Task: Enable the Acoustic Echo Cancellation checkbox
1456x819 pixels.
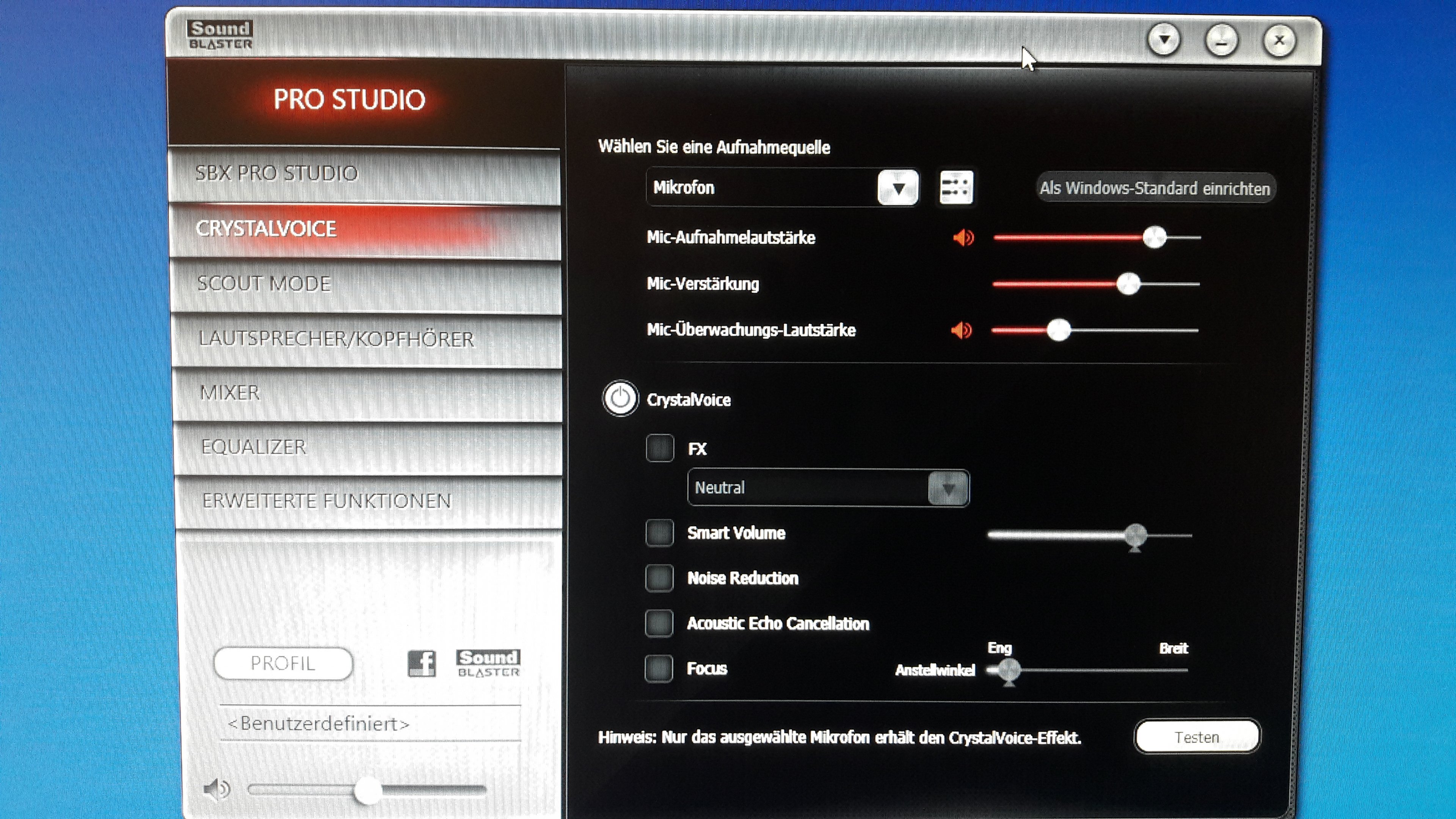Action: click(659, 623)
